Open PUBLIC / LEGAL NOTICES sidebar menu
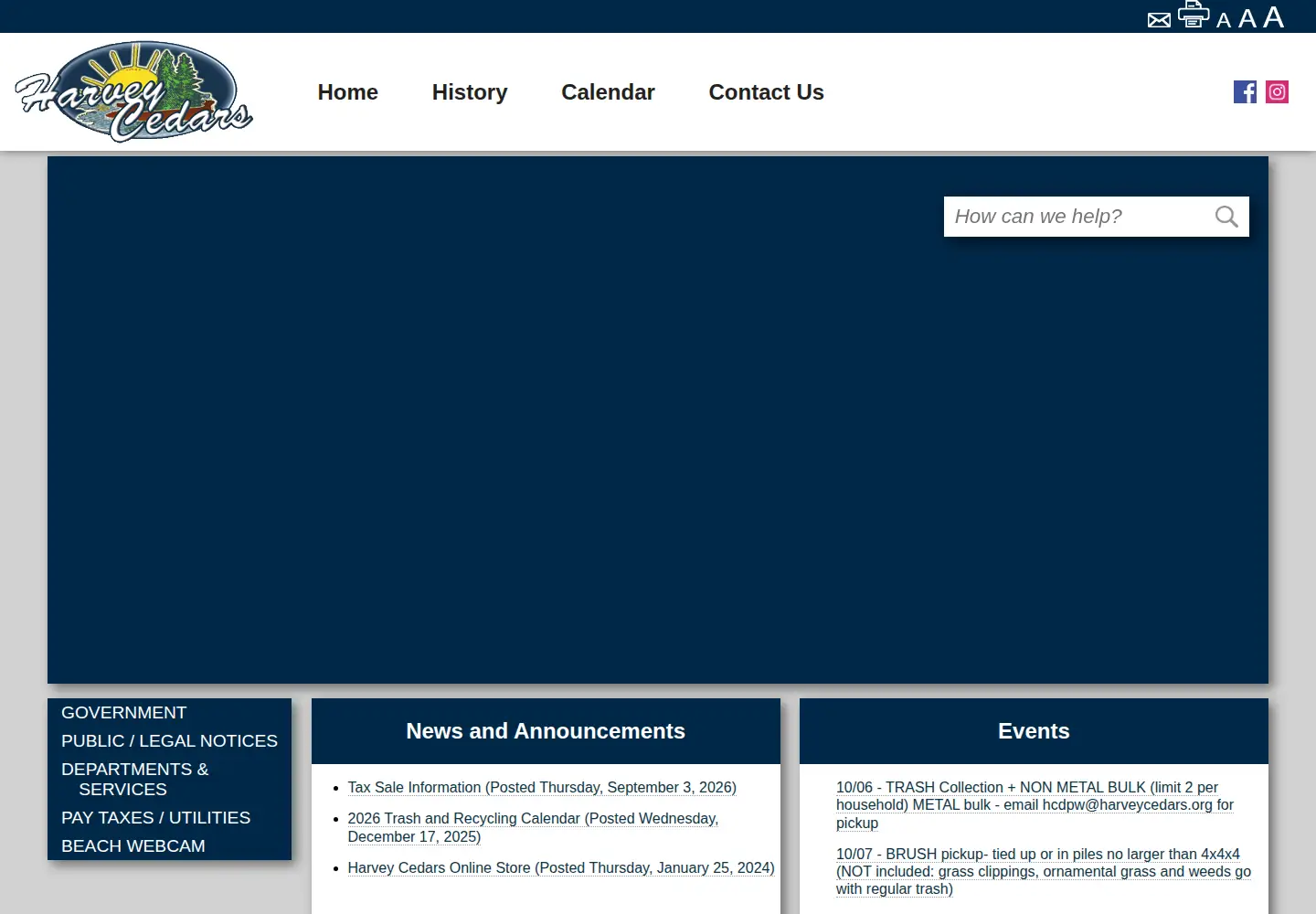 pos(169,741)
